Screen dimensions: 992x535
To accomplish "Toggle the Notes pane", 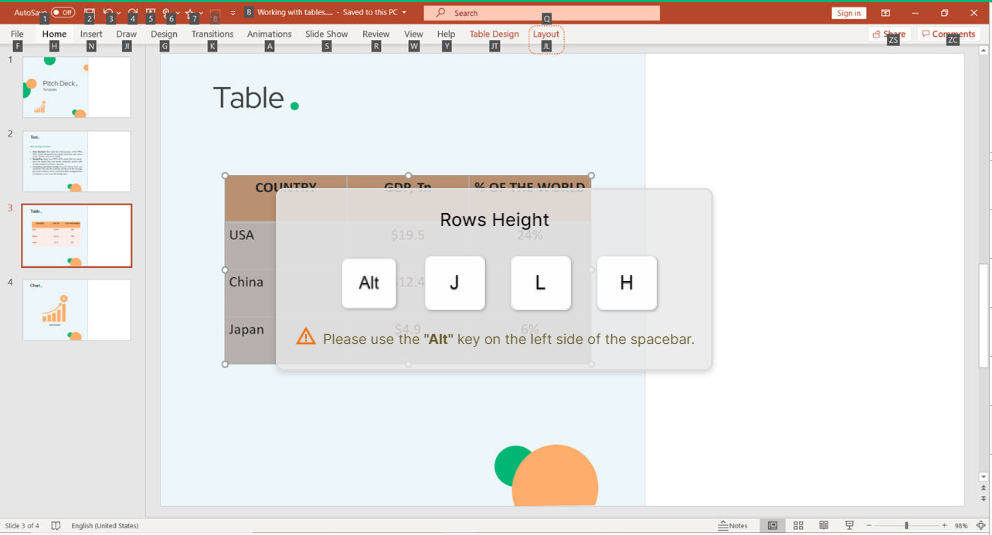I will pyautogui.click(x=733, y=526).
